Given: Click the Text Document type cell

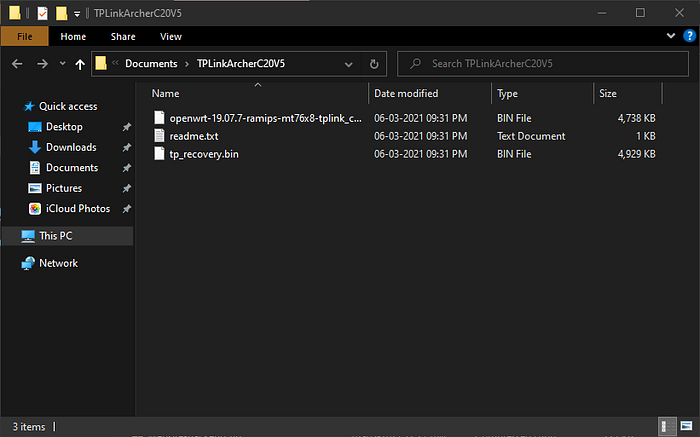Looking at the screenshot, I should 531,136.
